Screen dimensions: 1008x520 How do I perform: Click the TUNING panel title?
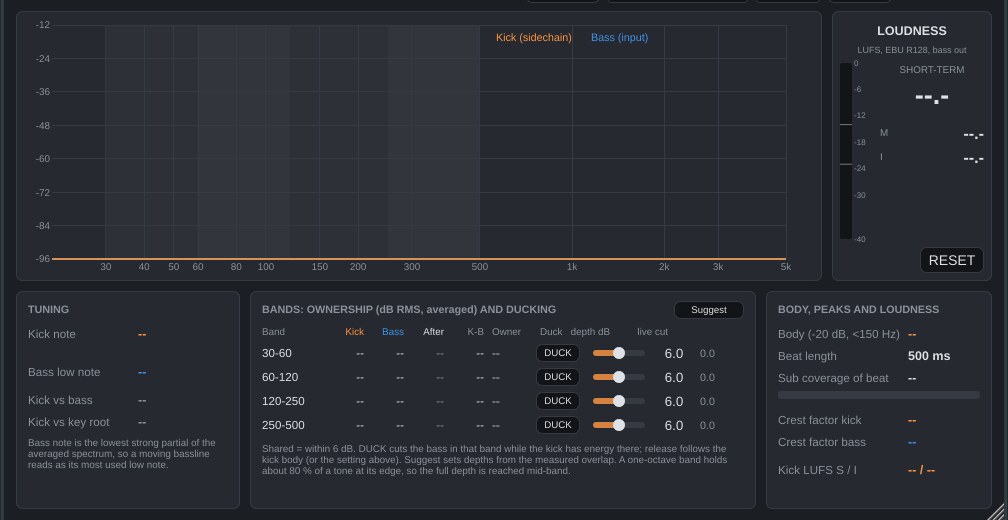pos(48,309)
